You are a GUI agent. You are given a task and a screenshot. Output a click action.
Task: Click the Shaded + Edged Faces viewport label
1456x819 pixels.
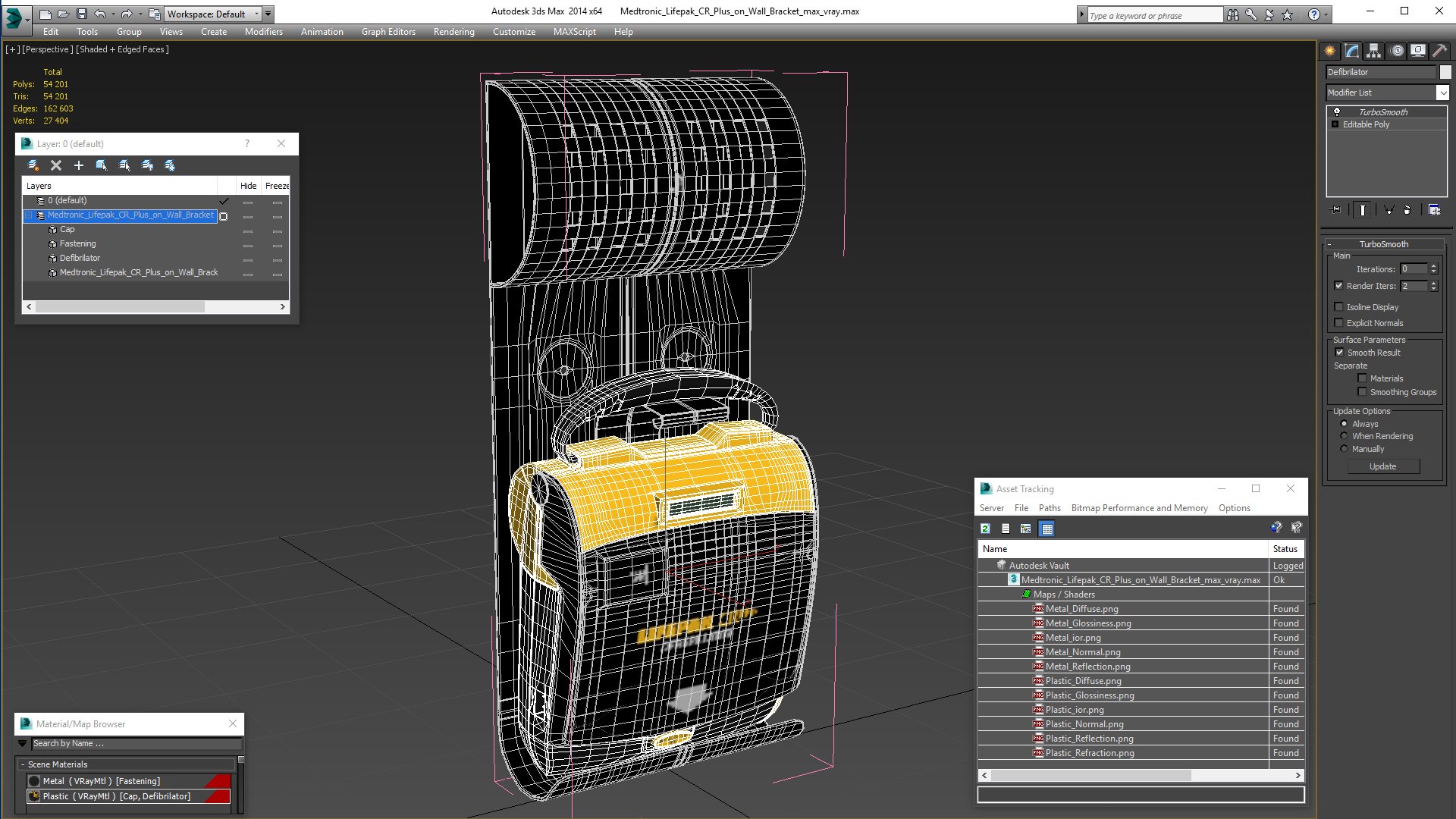pos(122,49)
